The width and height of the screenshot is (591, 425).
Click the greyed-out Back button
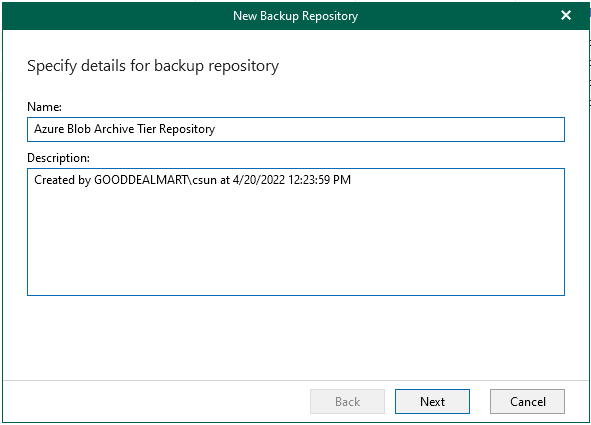pos(347,402)
